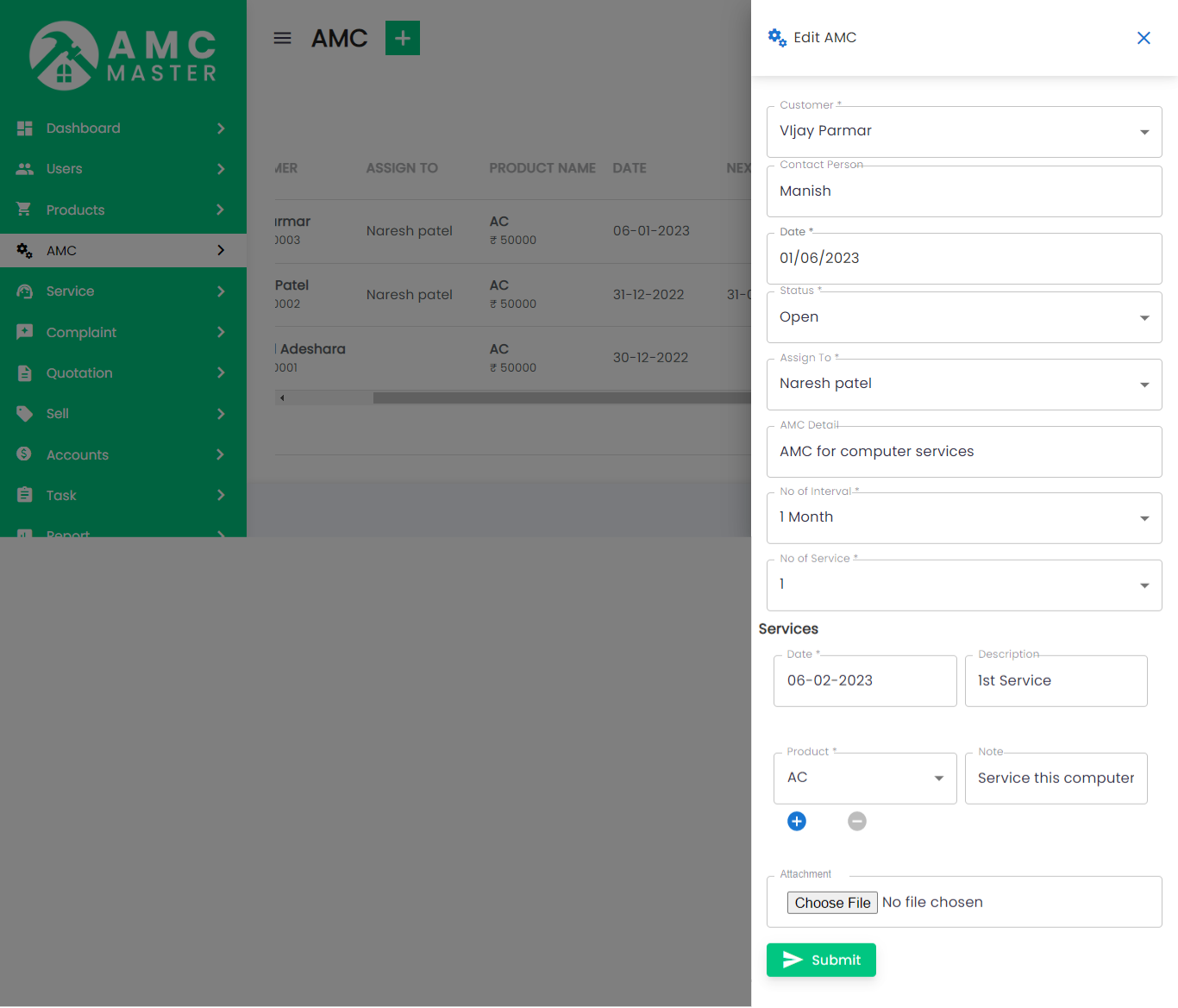Click the Contact Person input field

tap(963, 191)
